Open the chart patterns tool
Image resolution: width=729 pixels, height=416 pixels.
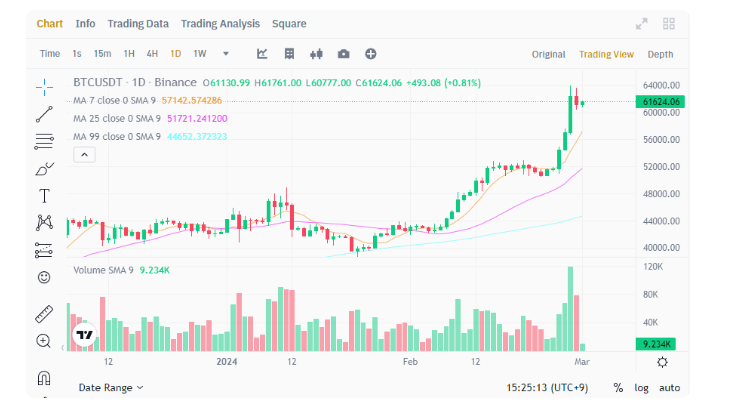click(x=44, y=223)
